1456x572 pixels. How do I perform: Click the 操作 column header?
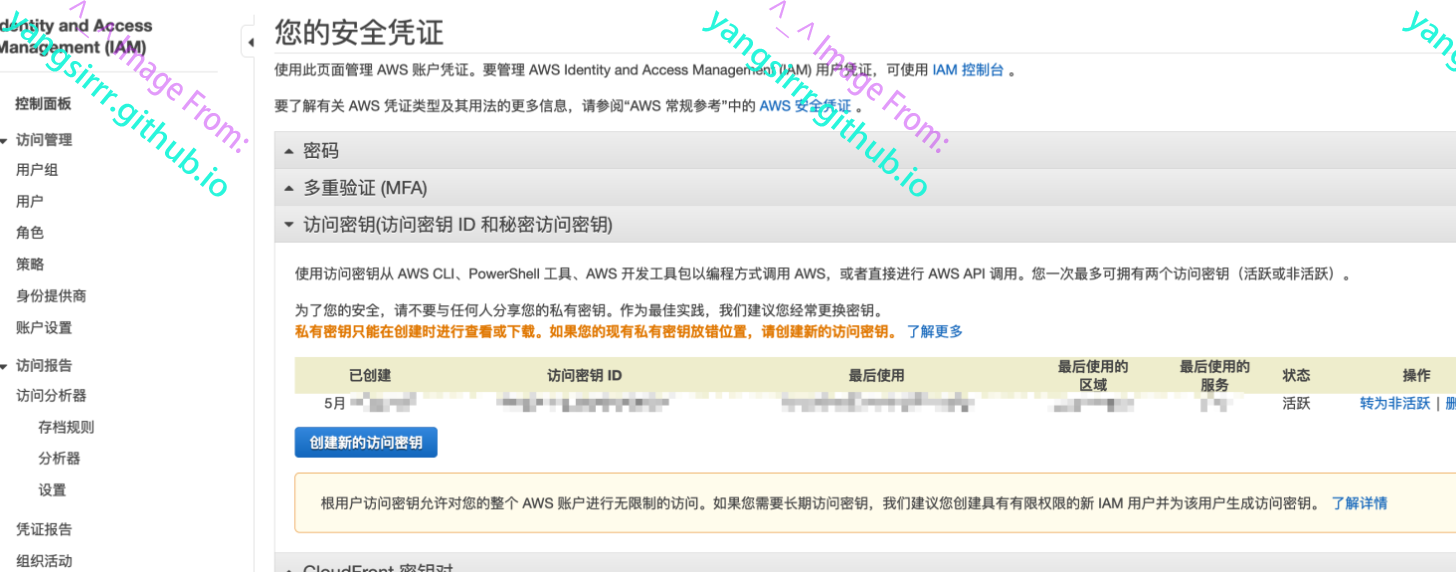[x=1417, y=375]
